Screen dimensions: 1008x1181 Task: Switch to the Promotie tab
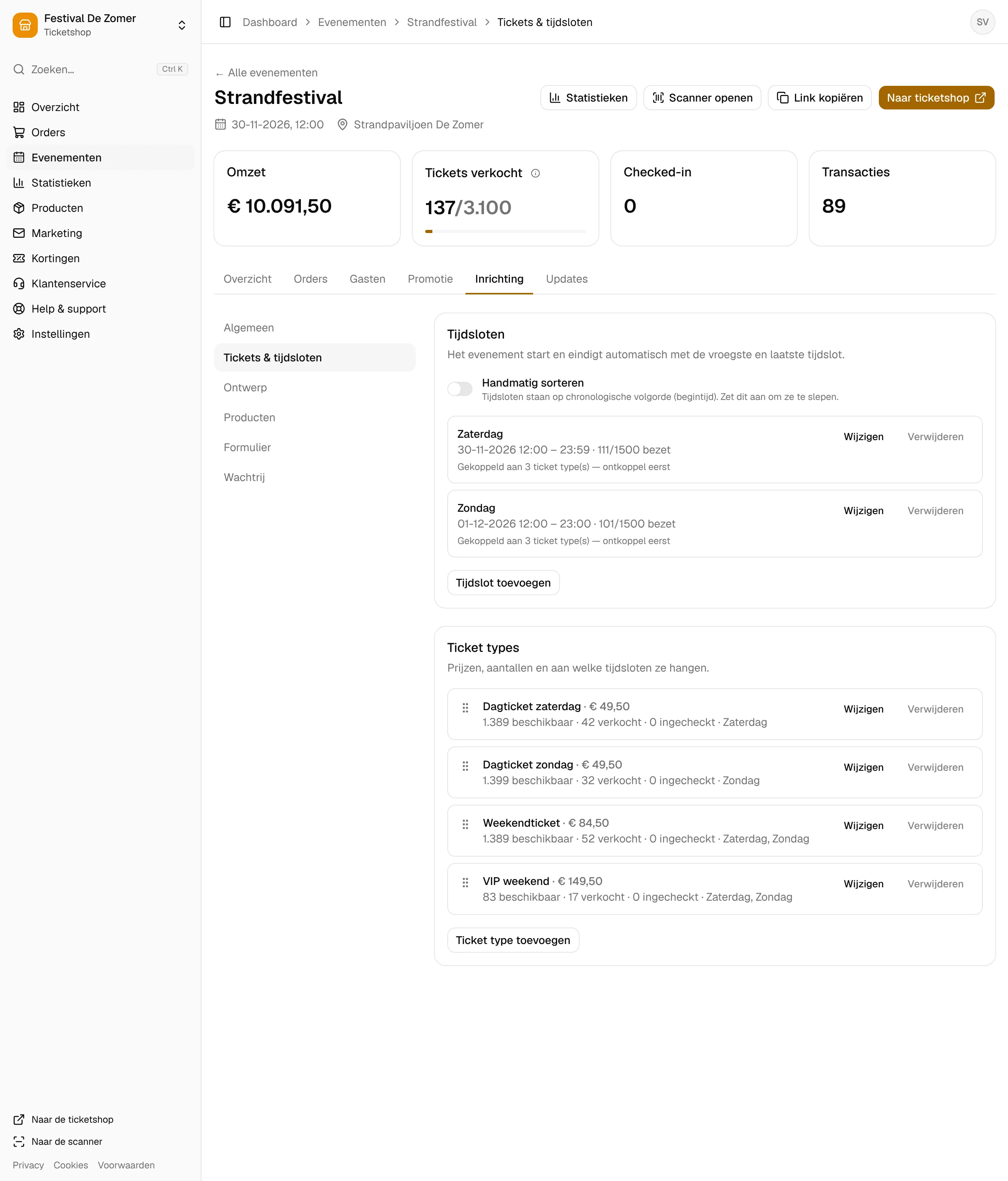(430, 279)
